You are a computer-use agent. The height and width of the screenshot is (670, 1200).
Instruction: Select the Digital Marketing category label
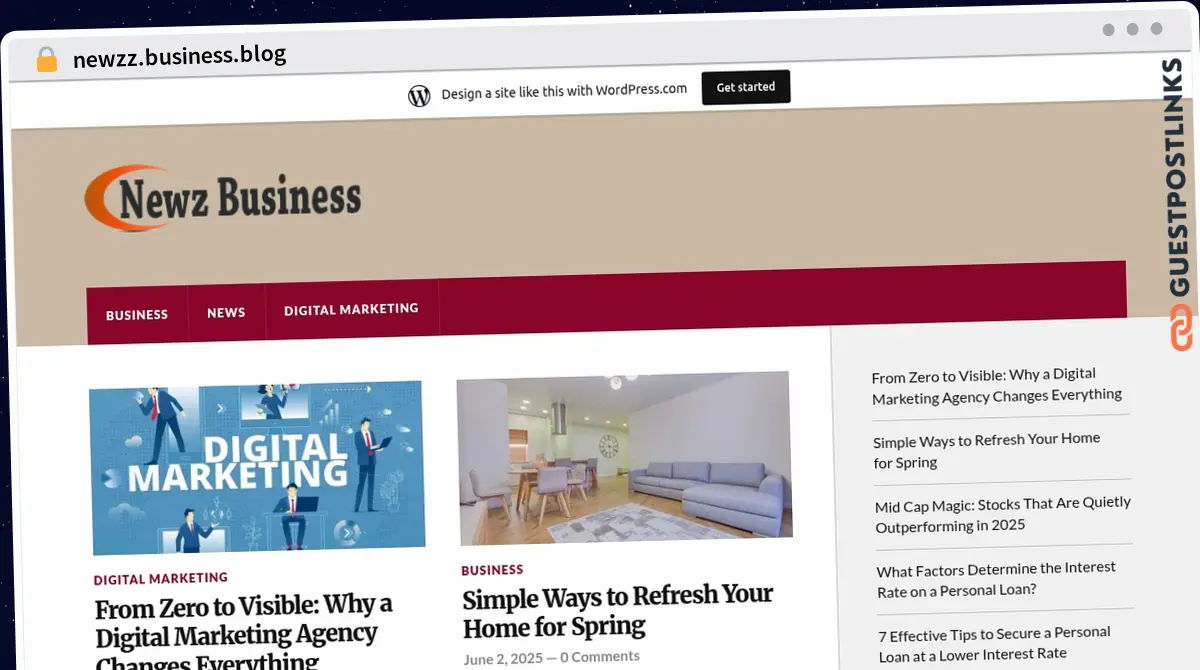point(161,578)
